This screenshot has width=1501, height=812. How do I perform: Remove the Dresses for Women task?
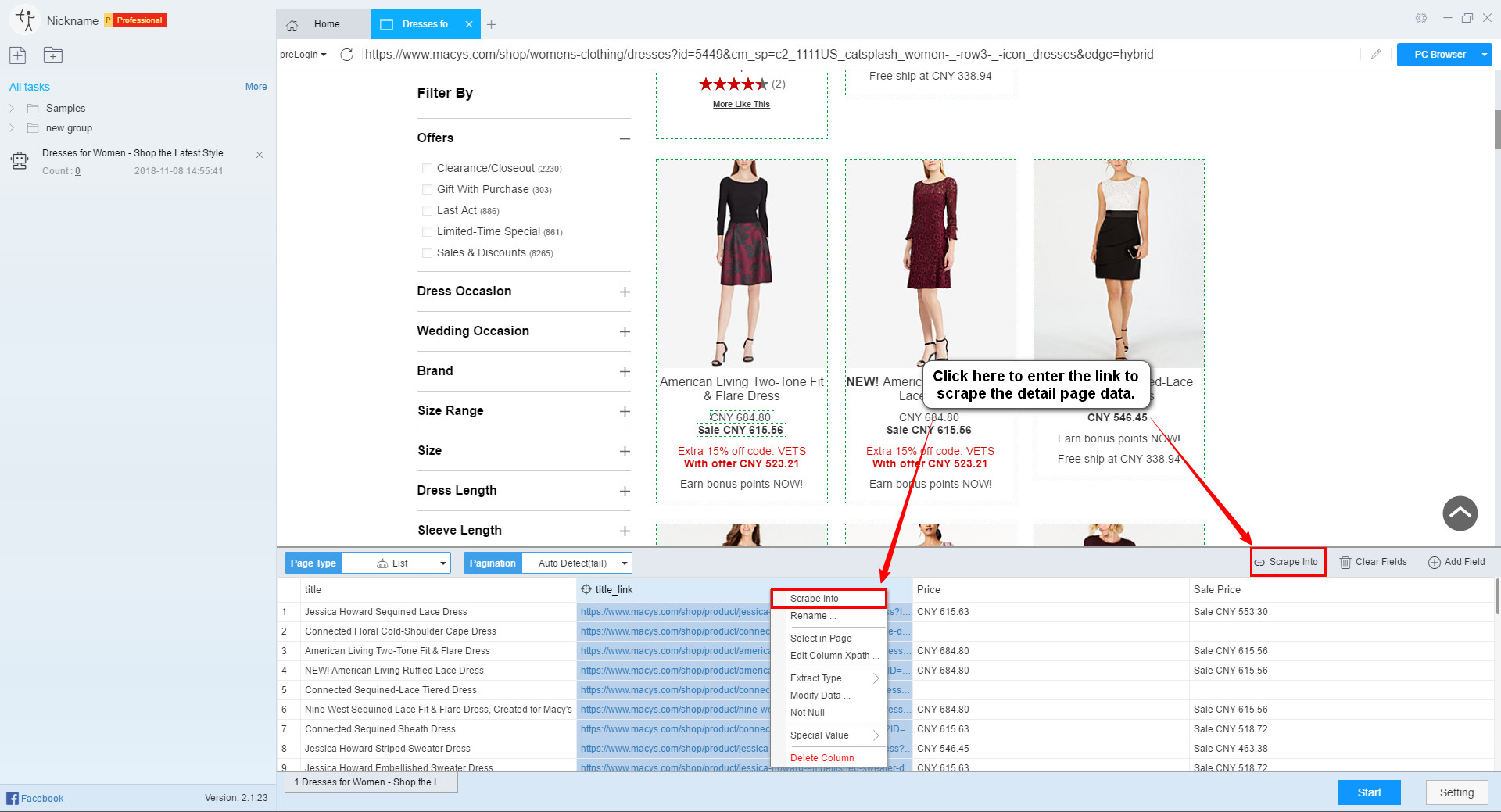(260, 155)
